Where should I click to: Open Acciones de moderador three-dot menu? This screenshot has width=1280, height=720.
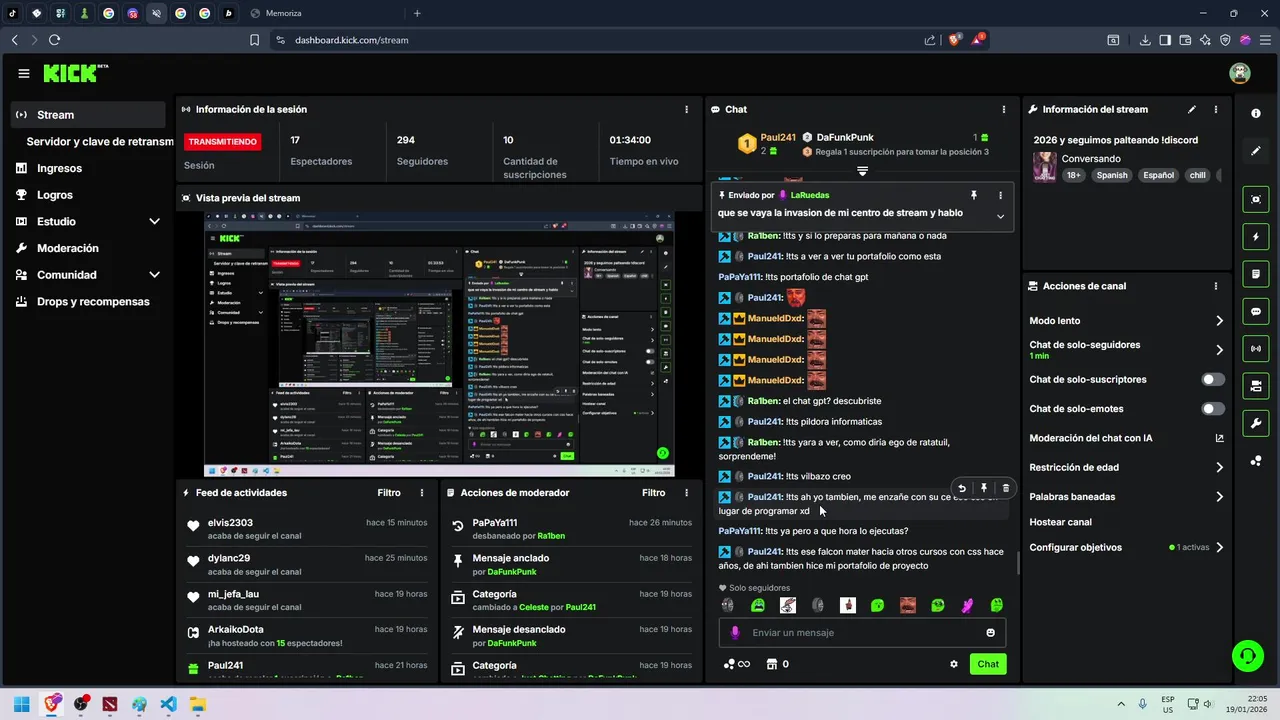(x=686, y=493)
